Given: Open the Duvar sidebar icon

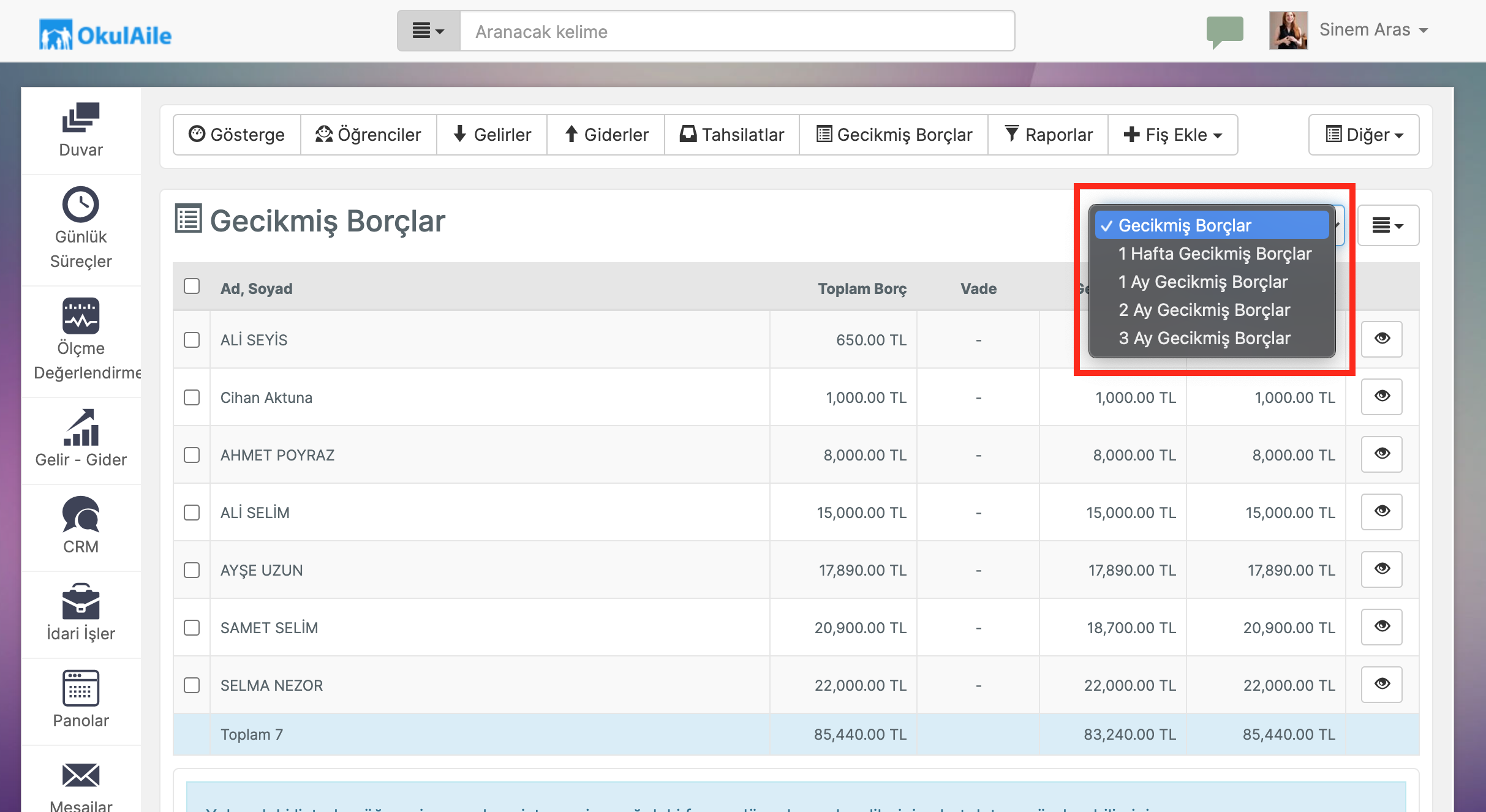Looking at the screenshot, I should coord(81,118).
